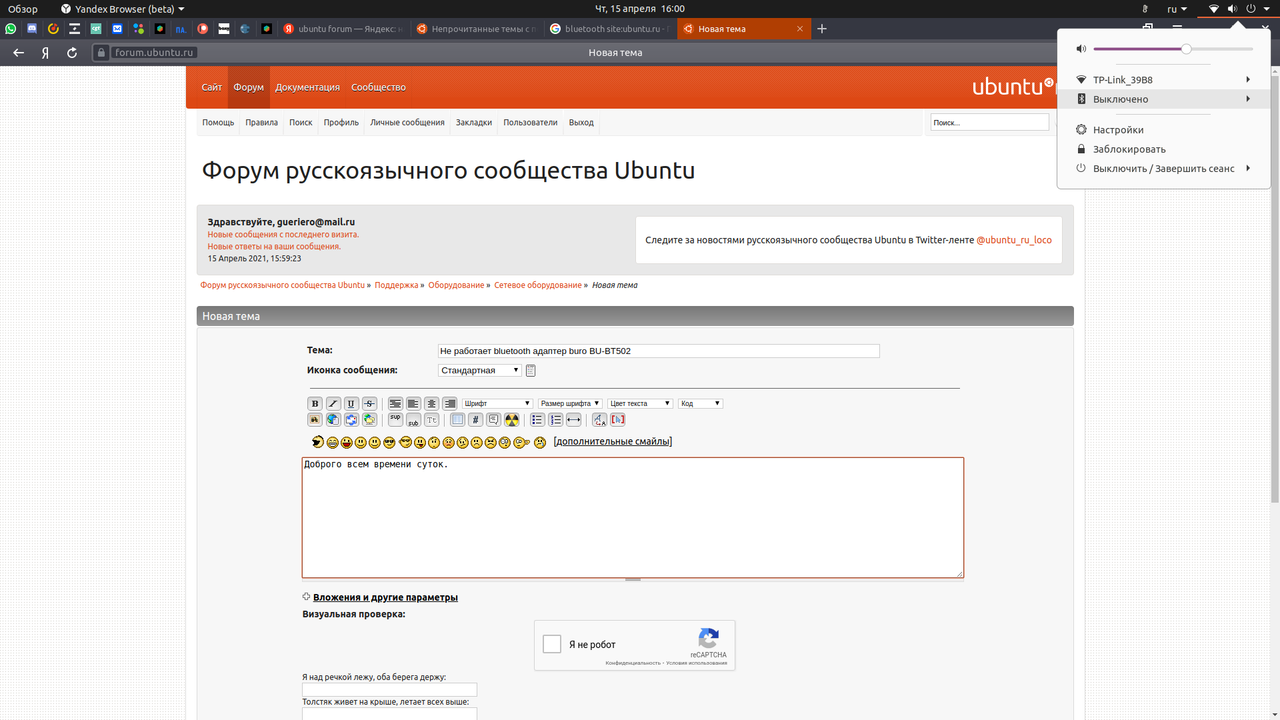The height and width of the screenshot is (720, 1280).
Task: Adjust the volume slider in the system menu
Action: pos(1186,47)
